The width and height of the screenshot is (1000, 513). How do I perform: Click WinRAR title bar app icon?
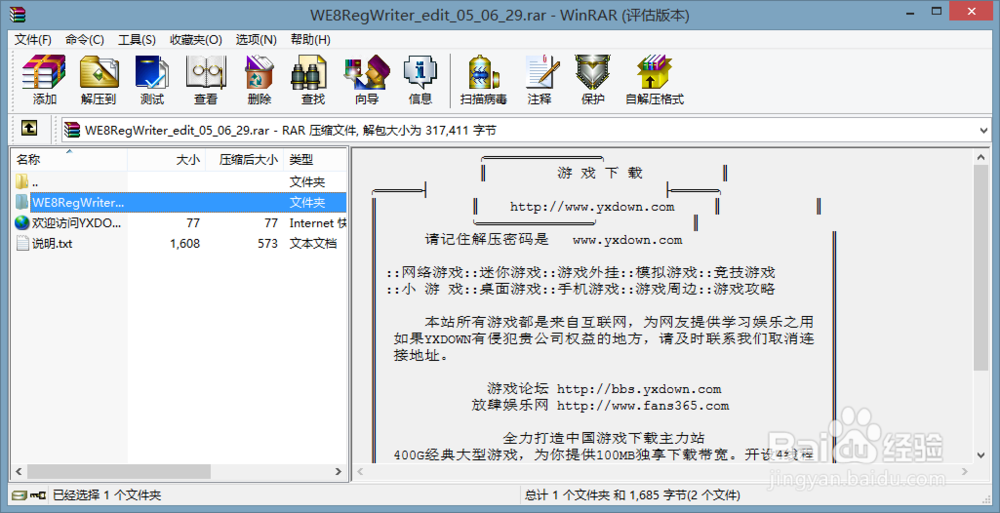[x=17, y=14]
